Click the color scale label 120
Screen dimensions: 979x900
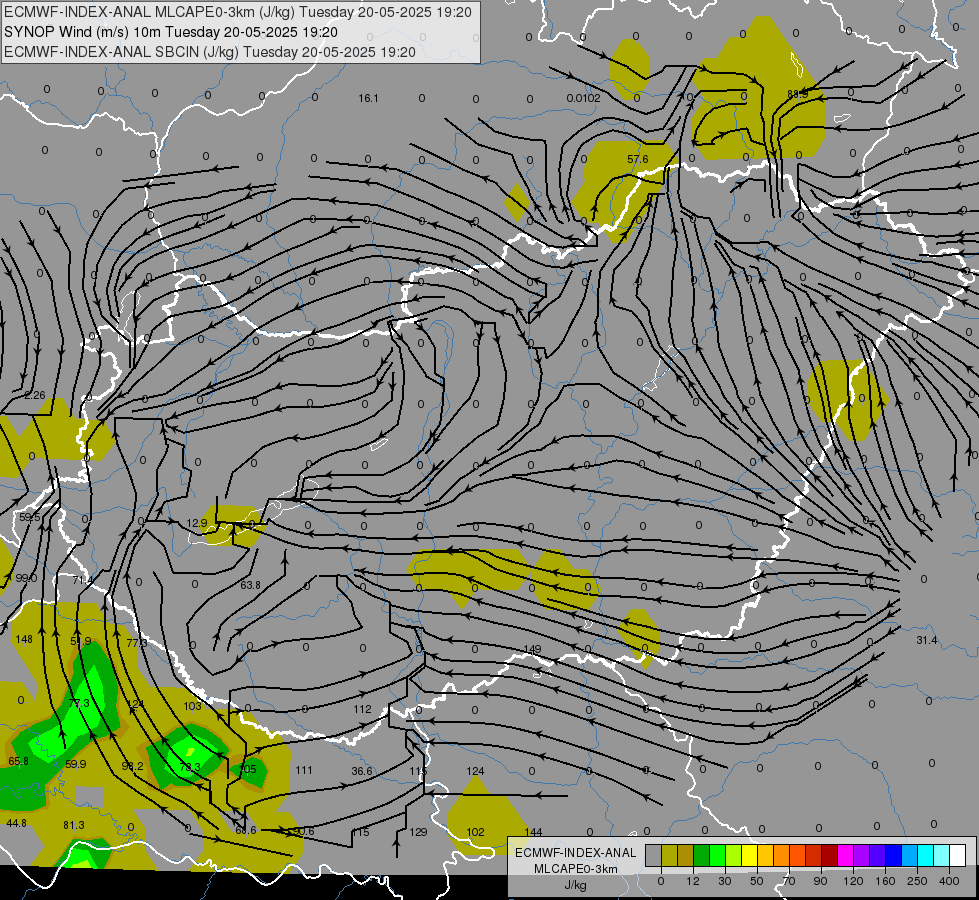tap(853, 881)
